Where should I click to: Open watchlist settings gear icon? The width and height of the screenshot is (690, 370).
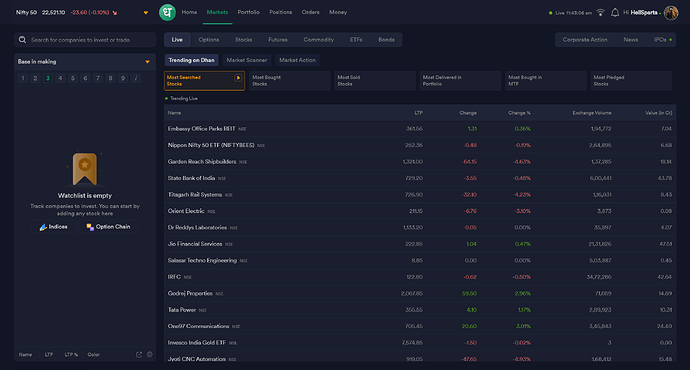[150, 355]
